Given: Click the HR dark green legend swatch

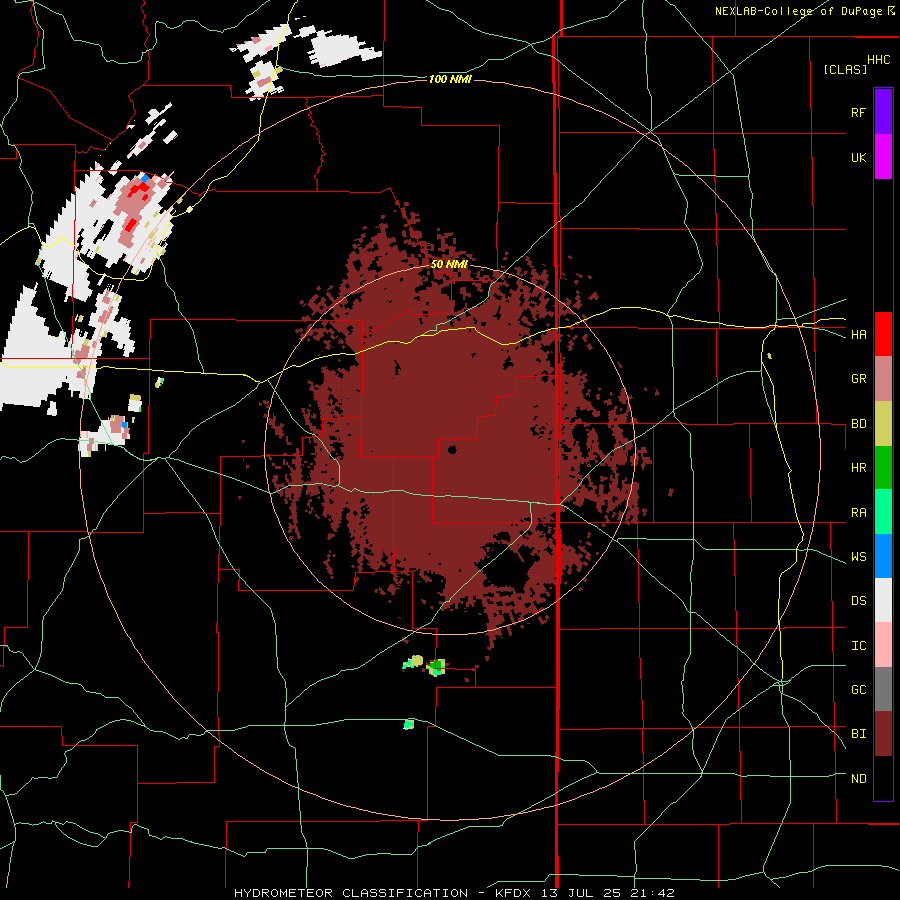Looking at the screenshot, I should click(x=883, y=467).
